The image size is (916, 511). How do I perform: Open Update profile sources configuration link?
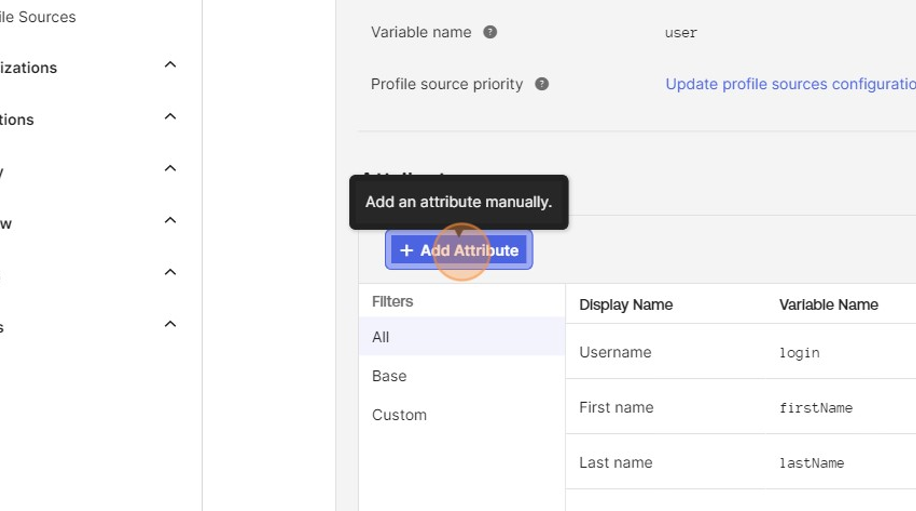coord(790,84)
